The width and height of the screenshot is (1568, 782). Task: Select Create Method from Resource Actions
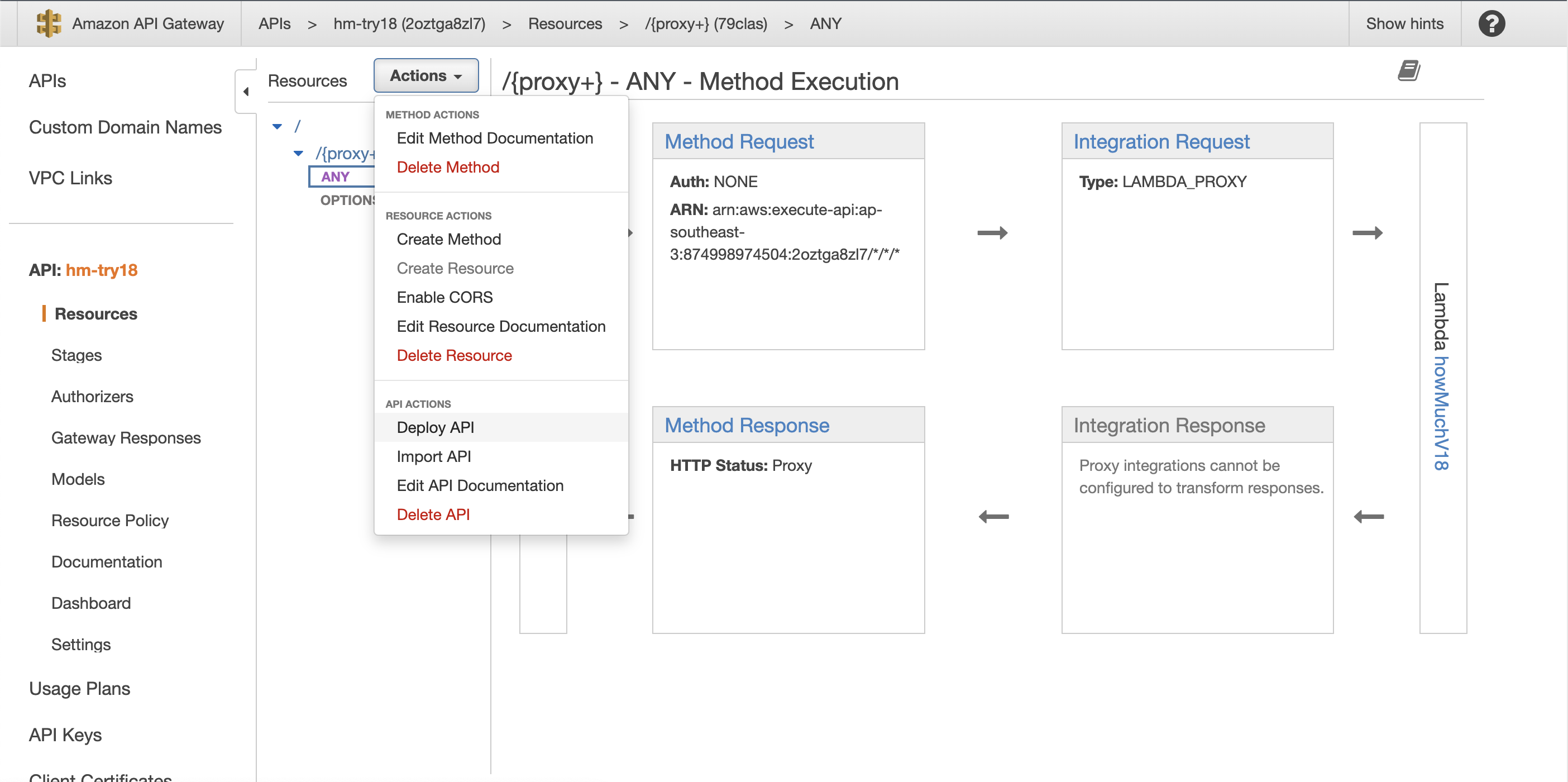[x=448, y=239]
